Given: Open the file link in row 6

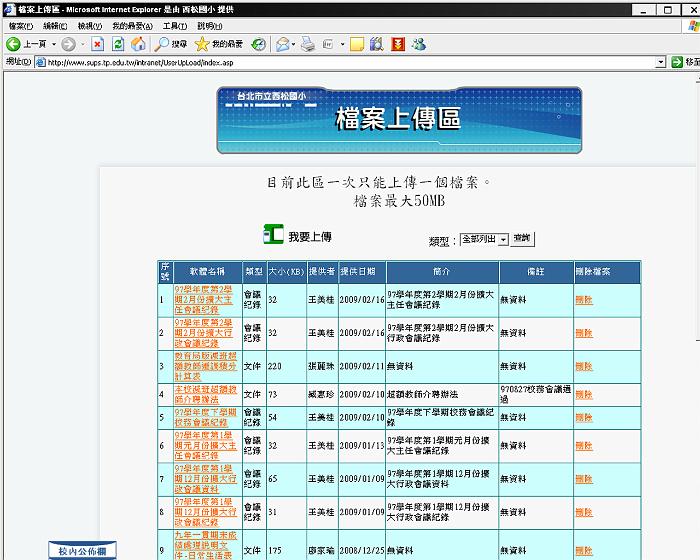Looking at the screenshot, I should pyautogui.click(x=205, y=445).
